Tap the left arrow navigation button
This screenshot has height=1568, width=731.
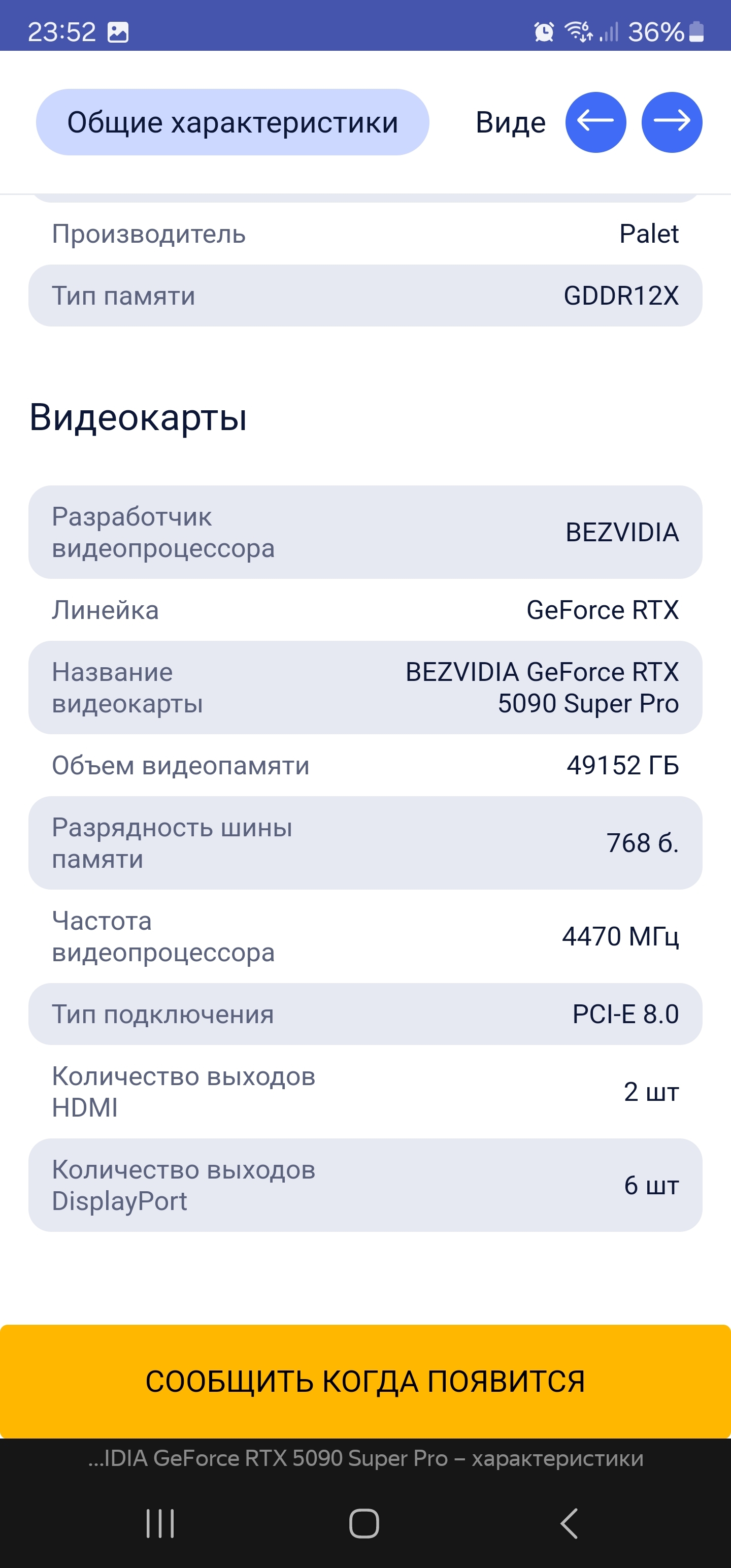point(595,122)
